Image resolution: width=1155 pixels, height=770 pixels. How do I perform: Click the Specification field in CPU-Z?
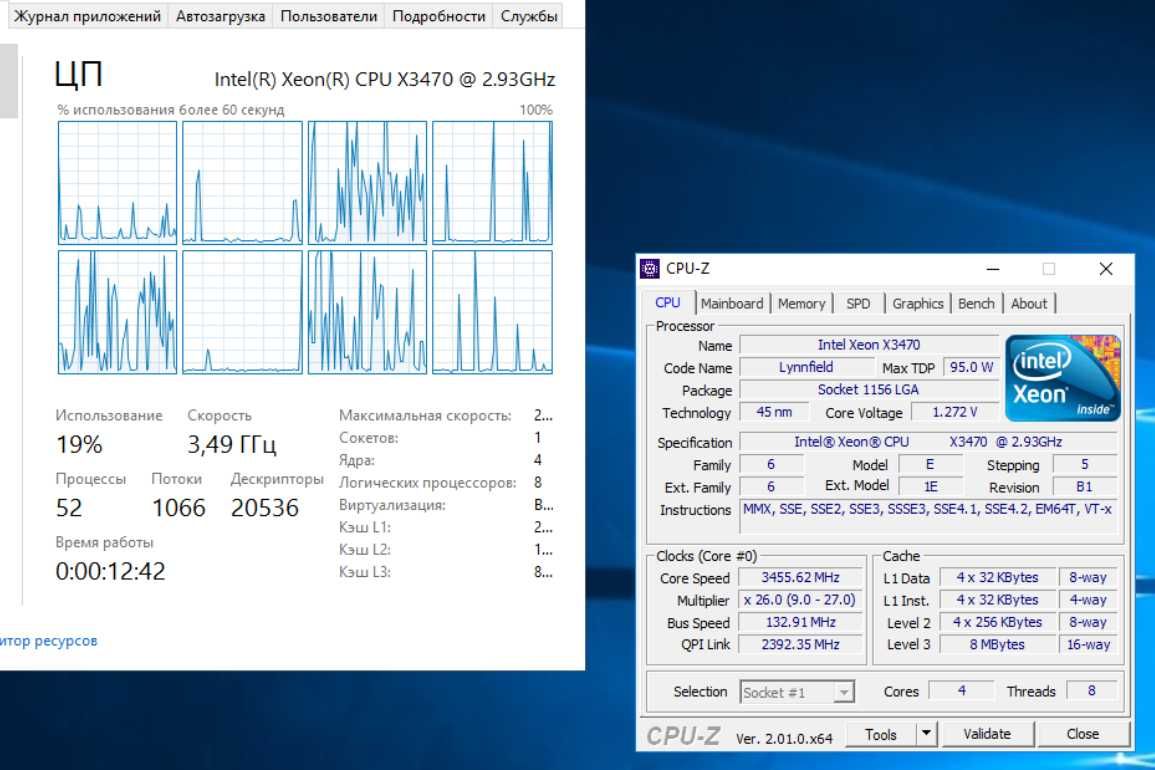928,442
